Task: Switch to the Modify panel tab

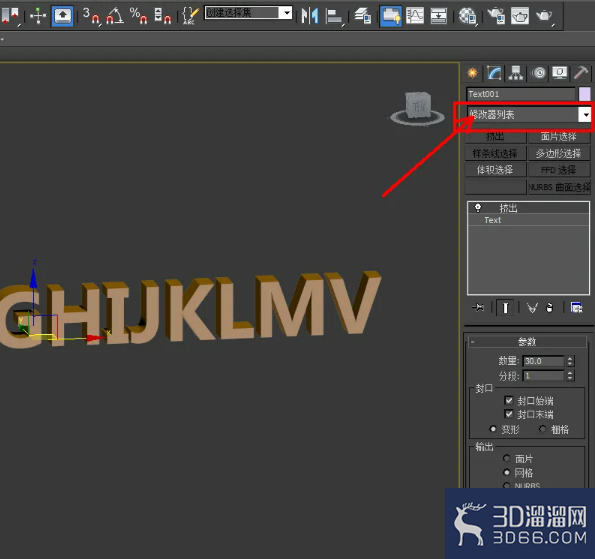Action: (494, 72)
